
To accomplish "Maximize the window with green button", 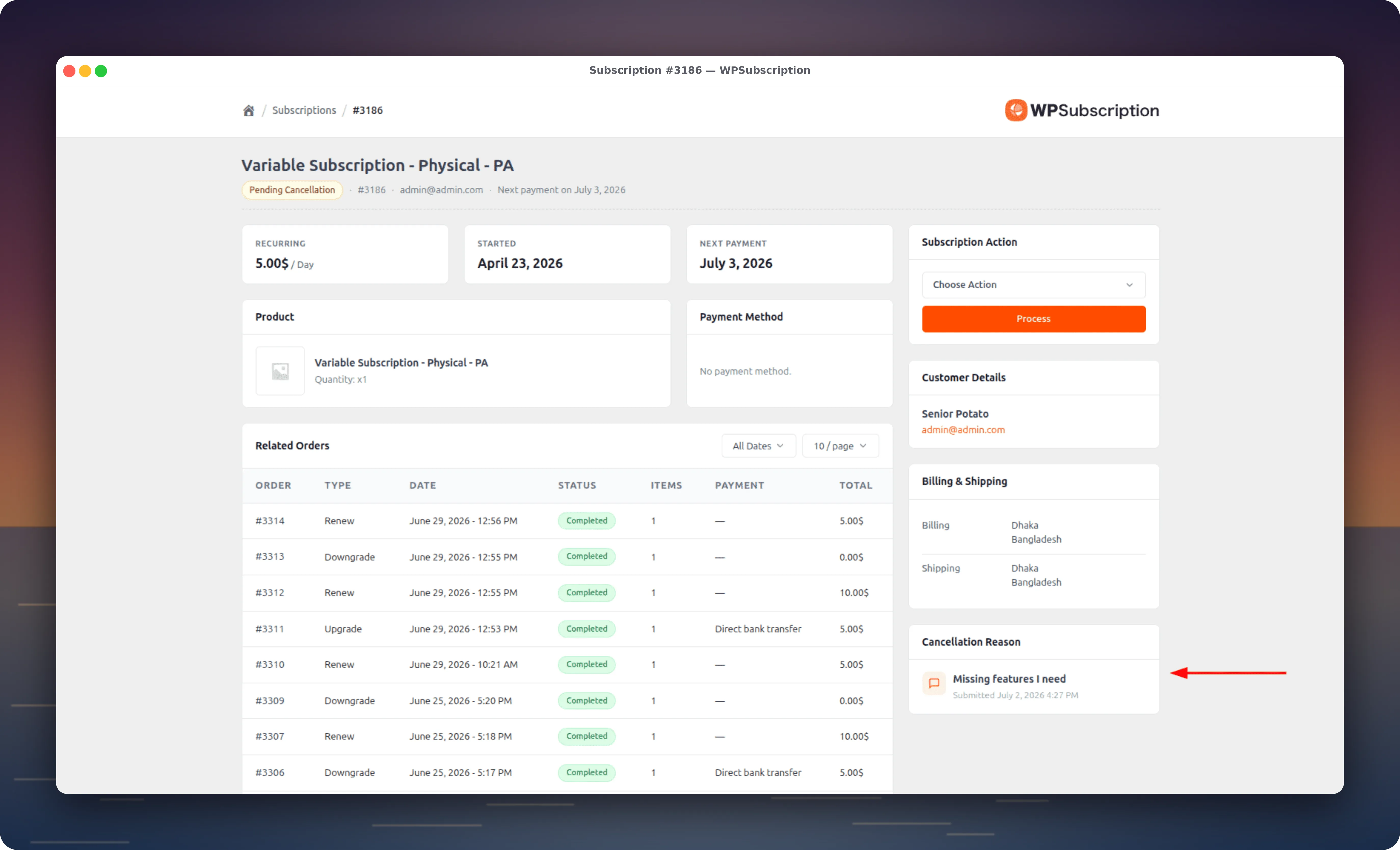I will [x=101, y=71].
